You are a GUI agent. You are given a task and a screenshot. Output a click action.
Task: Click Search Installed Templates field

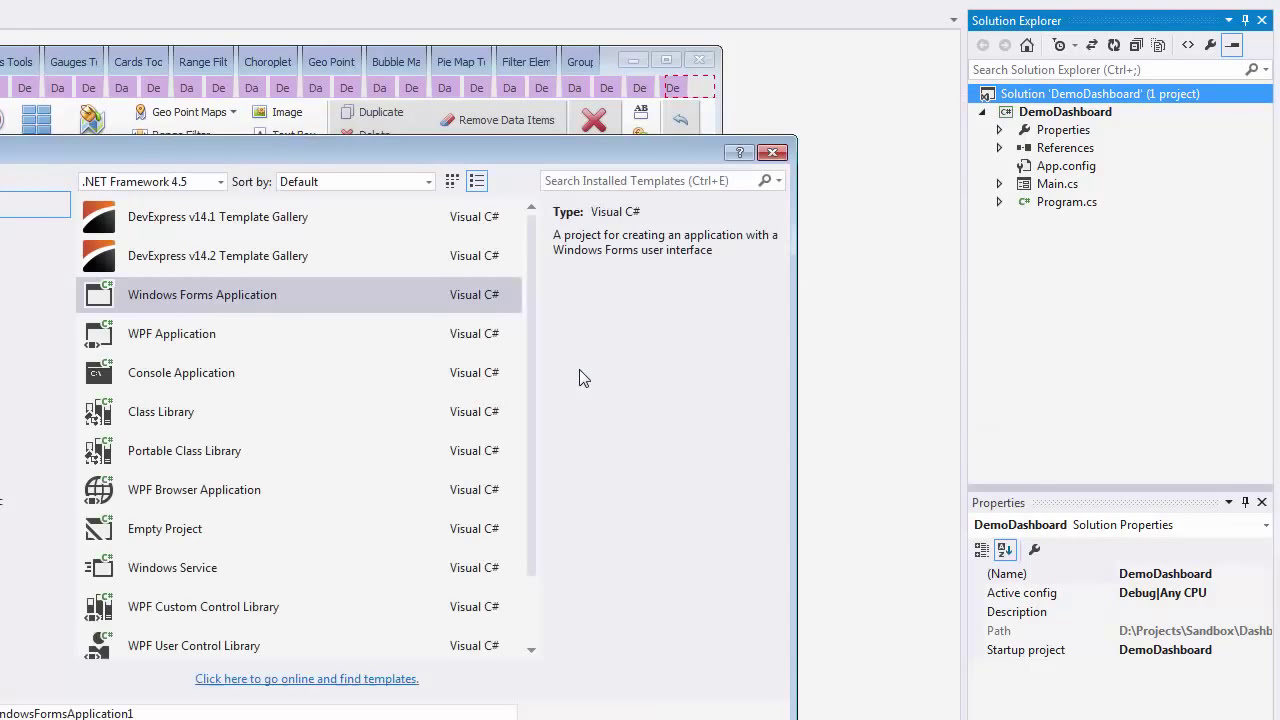coord(649,181)
